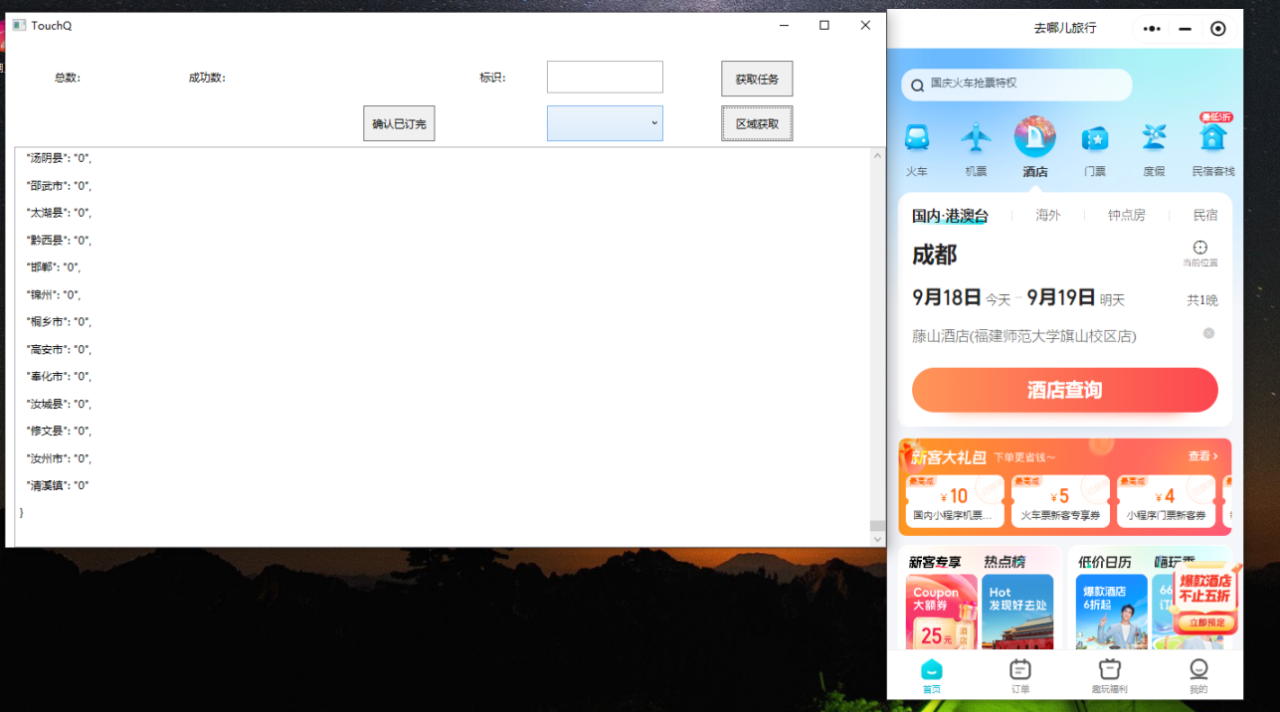Click the "桐乡市": "0" line

pyautogui.click(x=60, y=322)
